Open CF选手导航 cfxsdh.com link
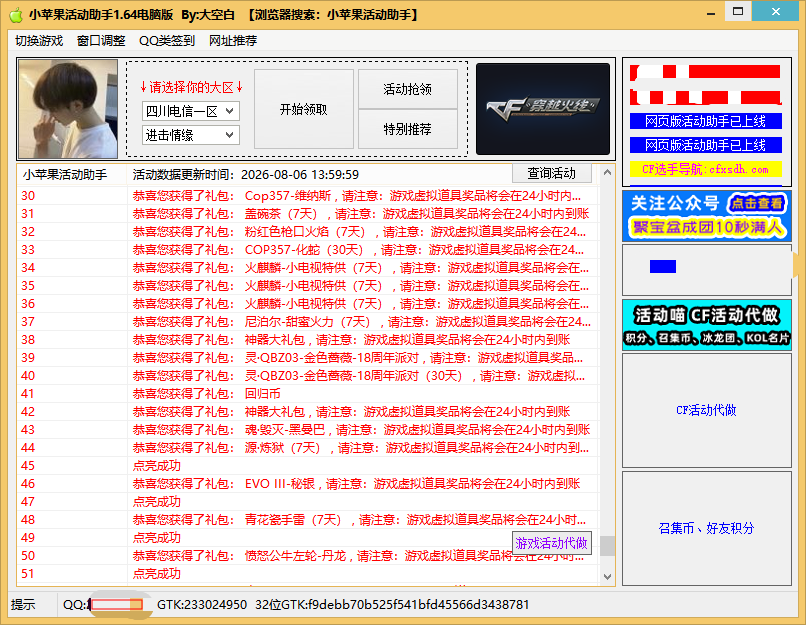Viewport: 806px width, 625px height. (x=706, y=169)
